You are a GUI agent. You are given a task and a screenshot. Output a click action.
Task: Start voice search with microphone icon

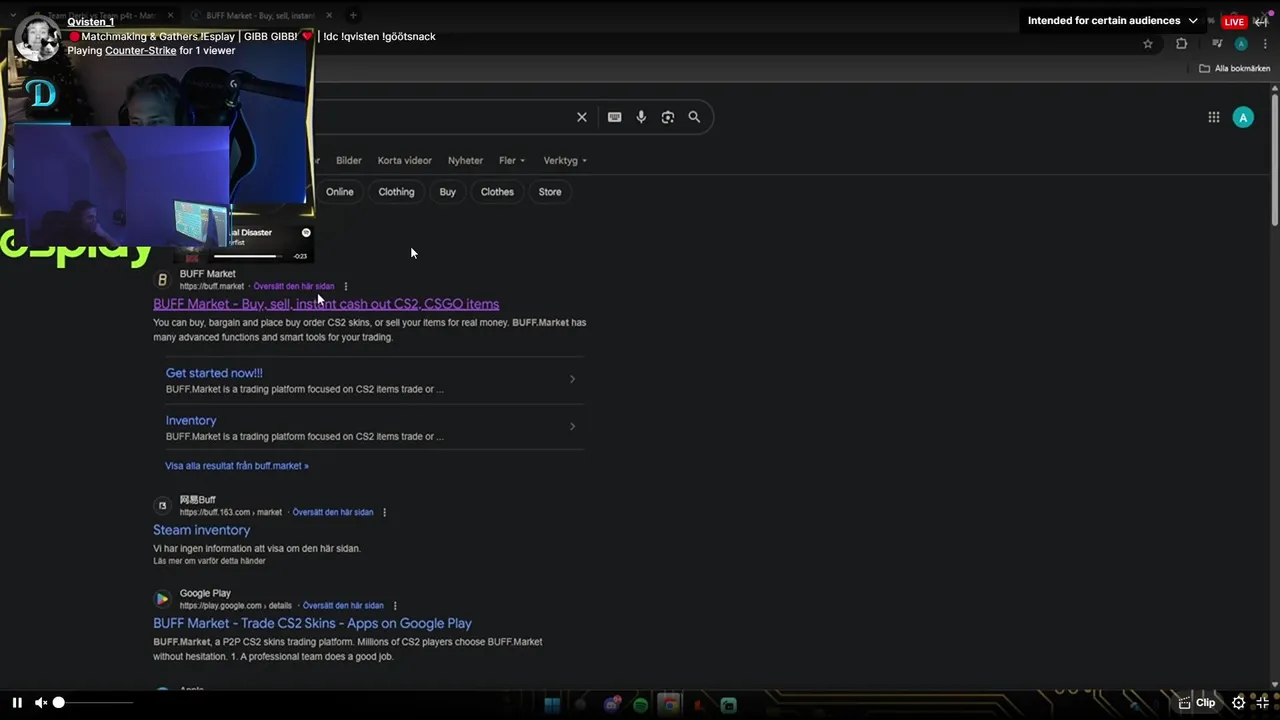(x=641, y=117)
